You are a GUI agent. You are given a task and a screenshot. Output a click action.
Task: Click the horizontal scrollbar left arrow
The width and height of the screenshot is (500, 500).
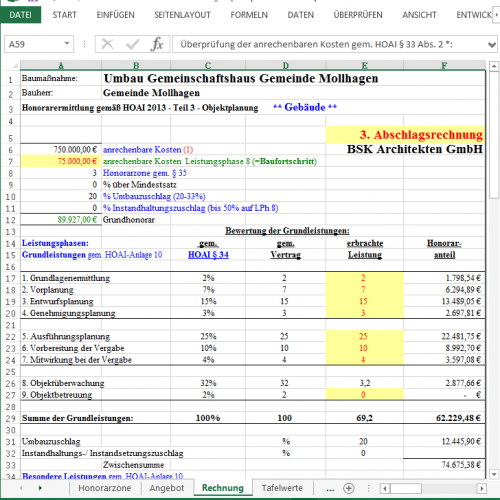[385, 489]
